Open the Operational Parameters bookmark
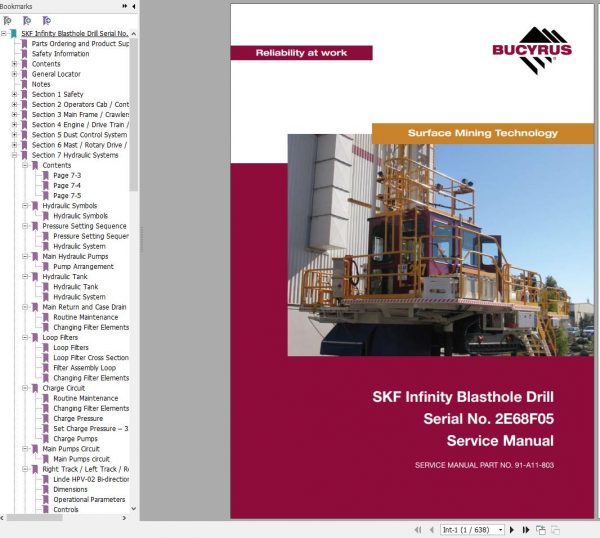 [x=89, y=499]
